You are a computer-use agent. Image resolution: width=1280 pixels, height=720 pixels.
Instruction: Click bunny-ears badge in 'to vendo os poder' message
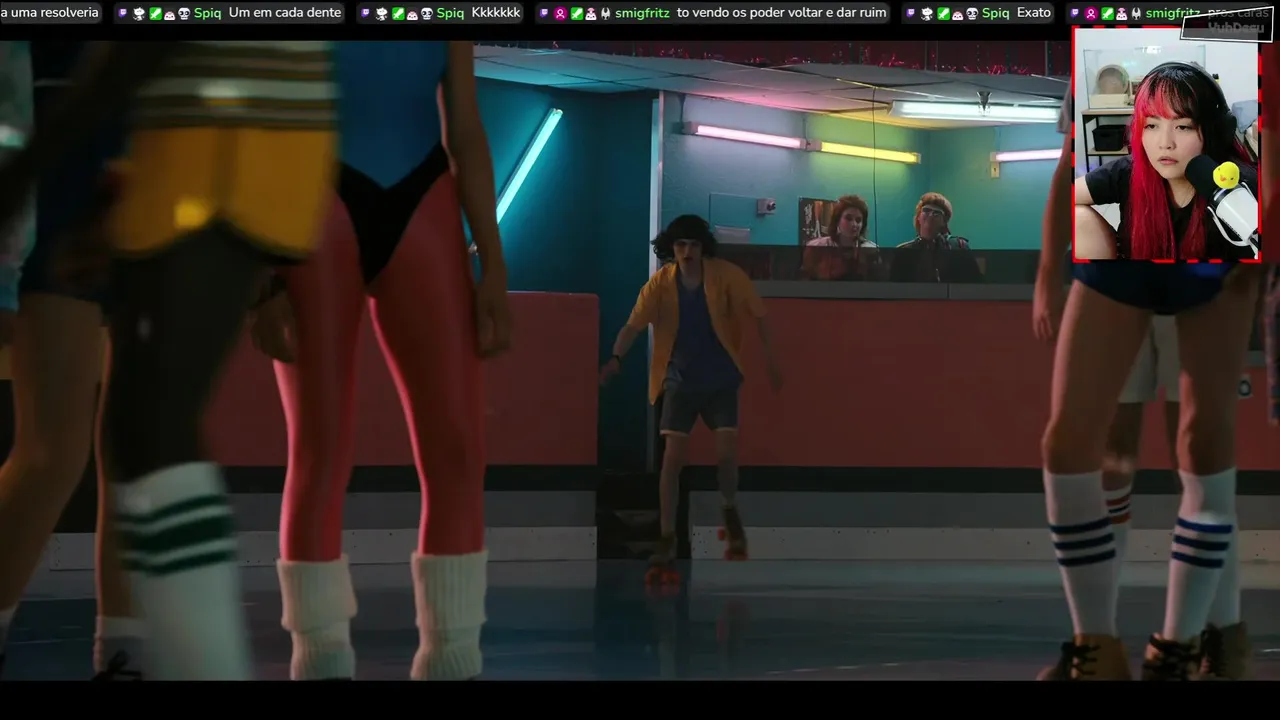606,13
